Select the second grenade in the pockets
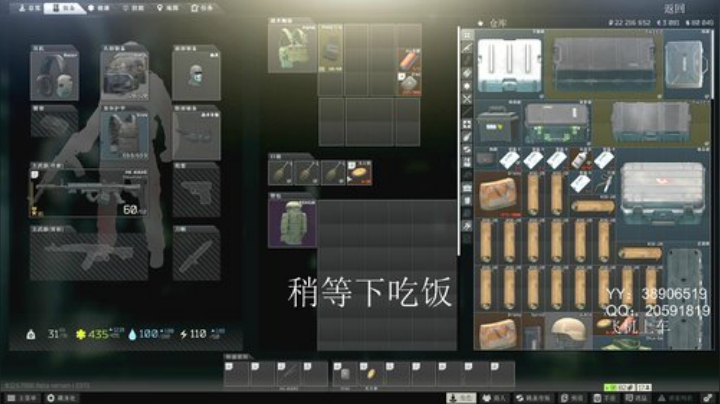Viewport: 720px width, 404px height. coord(307,173)
